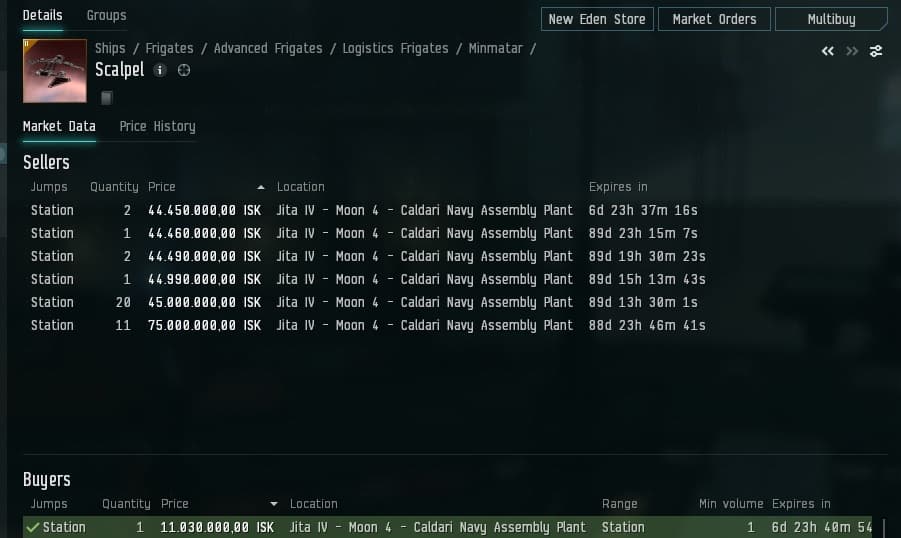
Task: Select the 44.450.000,00 ISK sell order
Action: pos(204,210)
